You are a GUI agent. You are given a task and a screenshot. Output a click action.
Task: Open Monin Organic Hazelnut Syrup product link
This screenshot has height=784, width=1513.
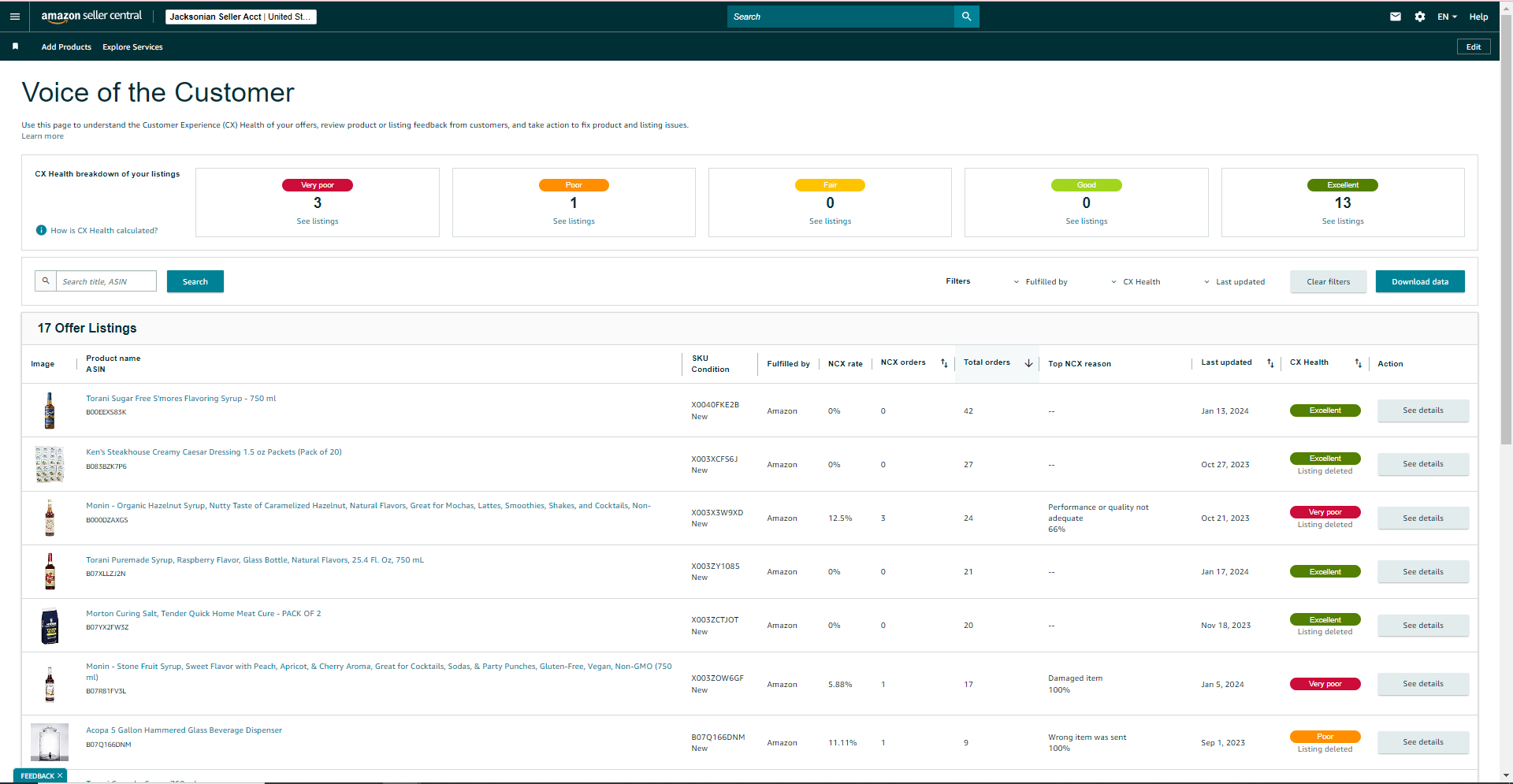[368, 506]
